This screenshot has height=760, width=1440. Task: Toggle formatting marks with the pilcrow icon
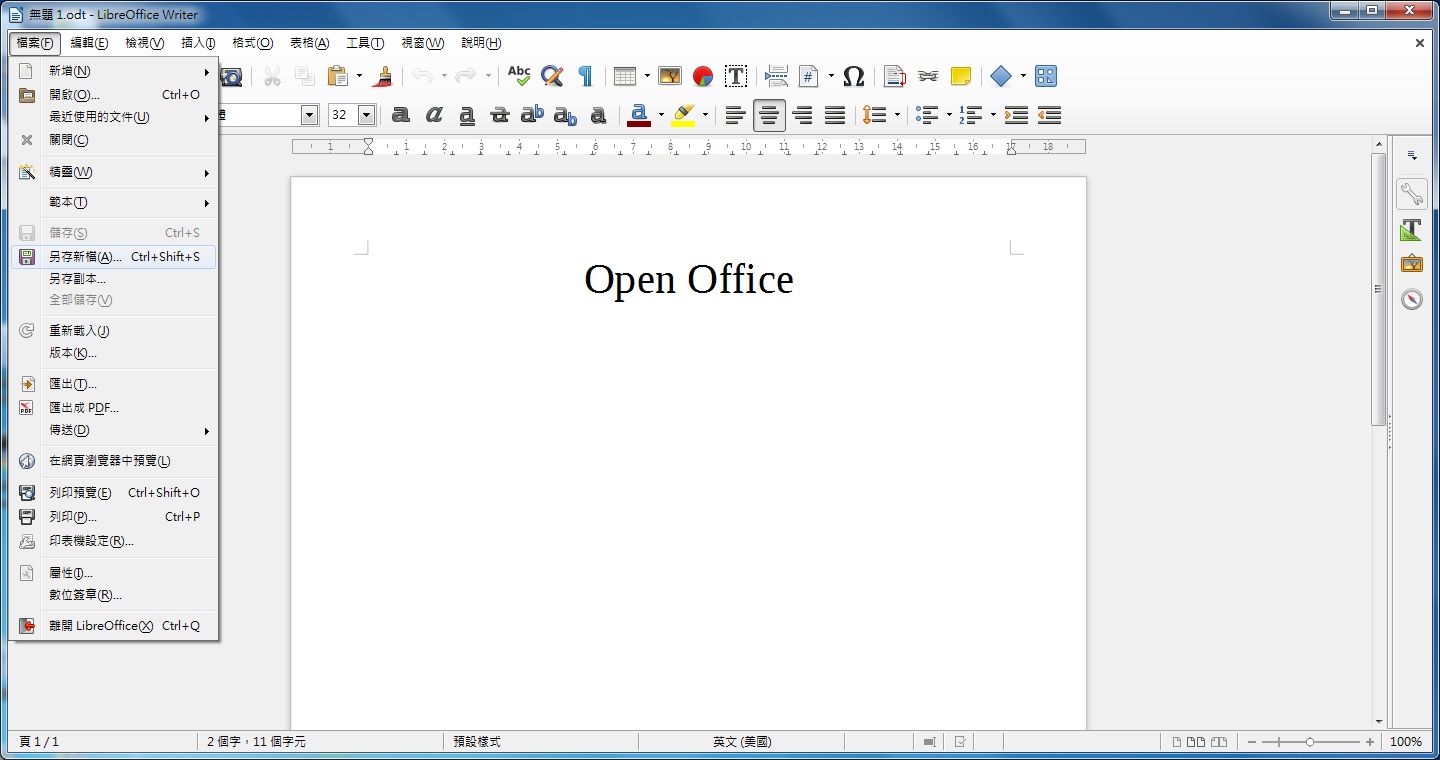tap(585, 76)
